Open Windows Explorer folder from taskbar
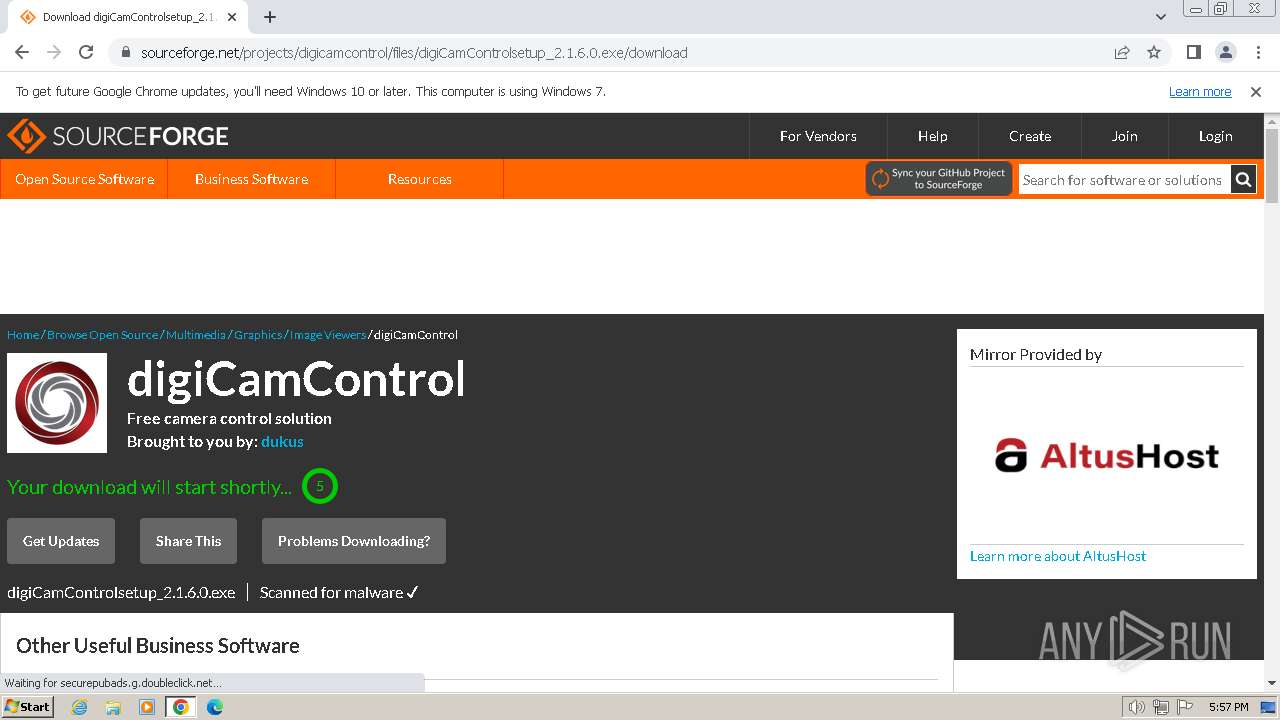The height and width of the screenshot is (720, 1280). pyautogui.click(x=113, y=707)
